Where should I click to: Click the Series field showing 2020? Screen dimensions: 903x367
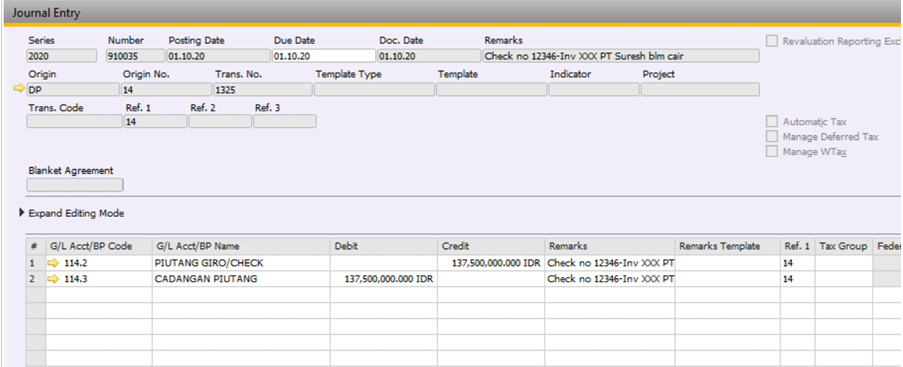pyautogui.click(x=62, y=56)
